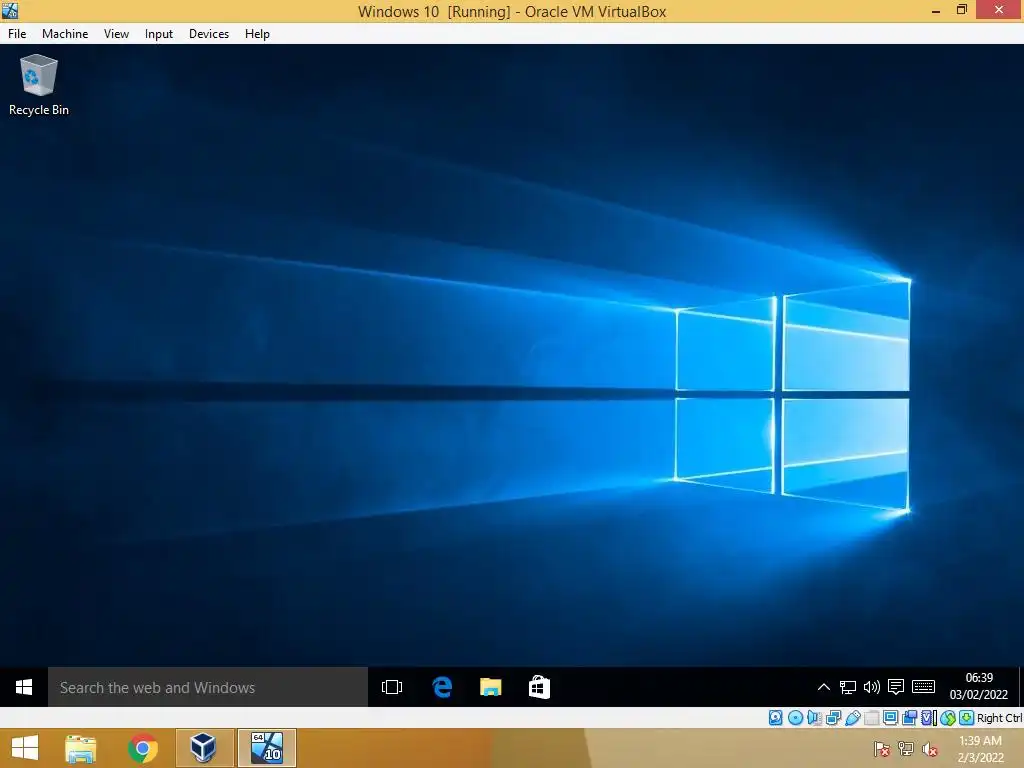Show hidden guest tray icons chevron
1024x768 pixels.
pyautogui.click(x=824, y=687)
